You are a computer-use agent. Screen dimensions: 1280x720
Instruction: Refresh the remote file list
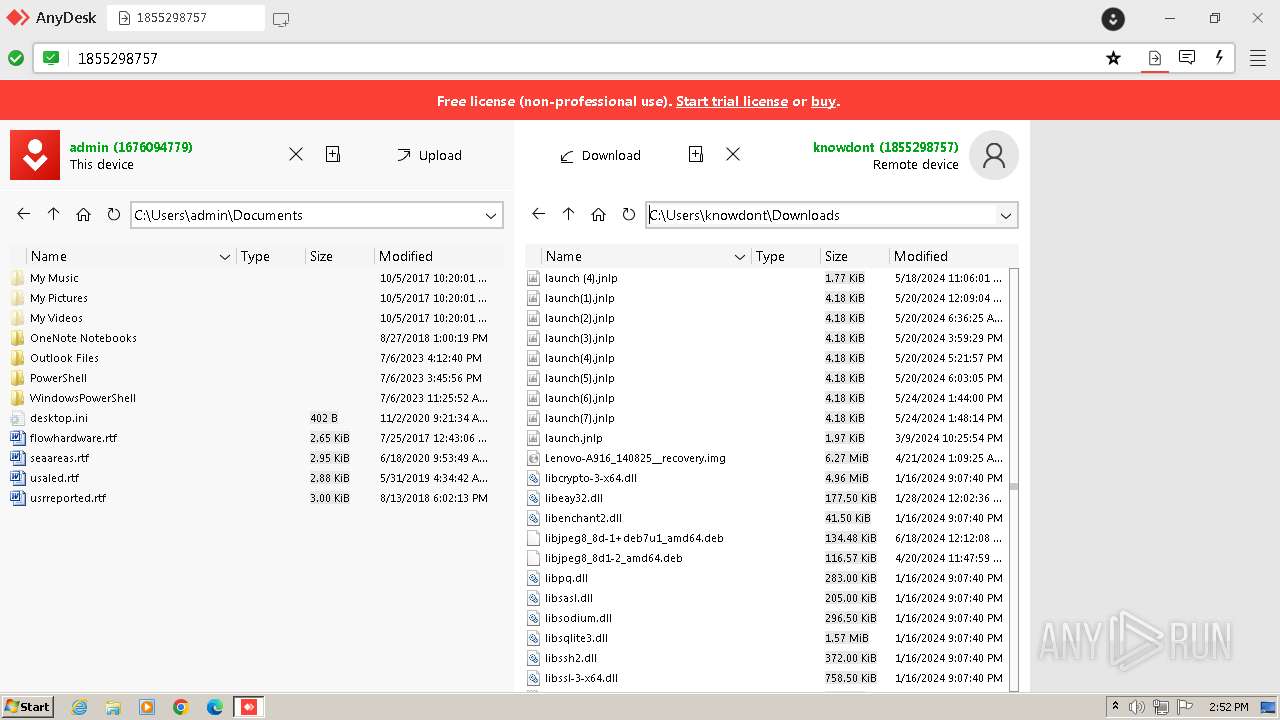click(x=629, y=214)
